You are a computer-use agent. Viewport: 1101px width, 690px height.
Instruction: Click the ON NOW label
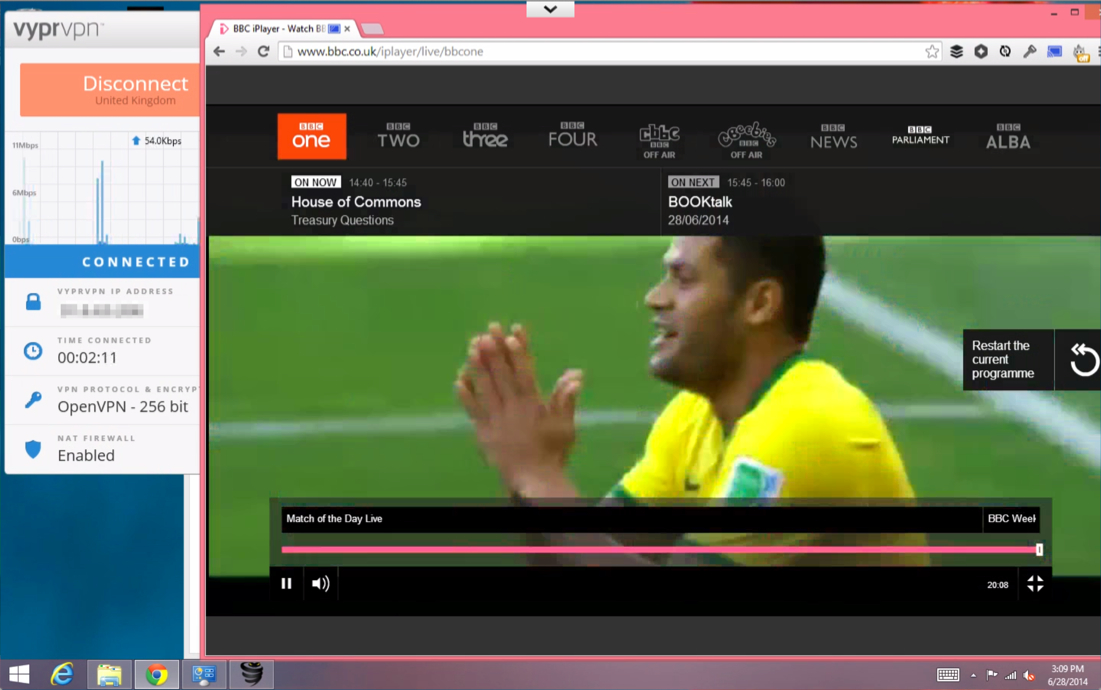315,182
